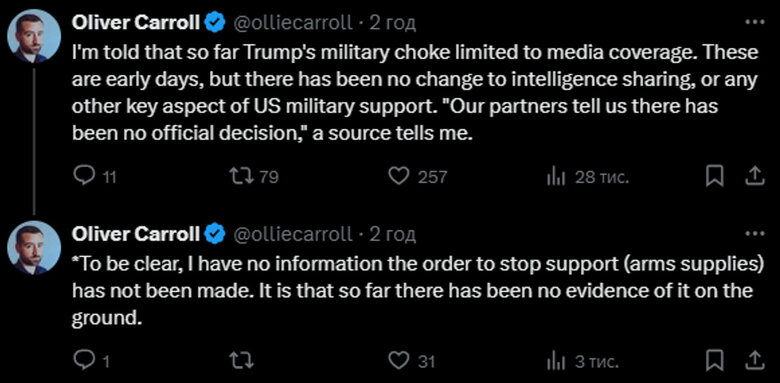
Task: Open the profile avatar on the first tweet
Action: point(34,36)
